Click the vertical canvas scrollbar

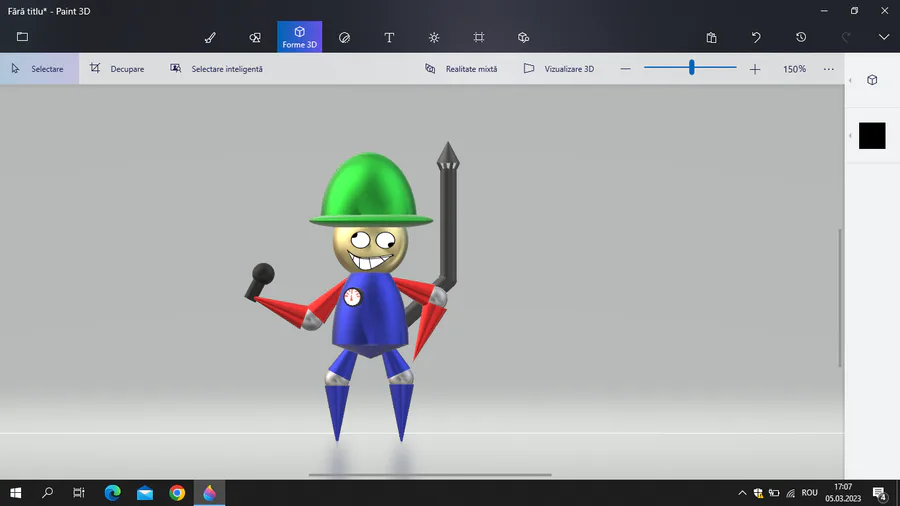[840, 298]
